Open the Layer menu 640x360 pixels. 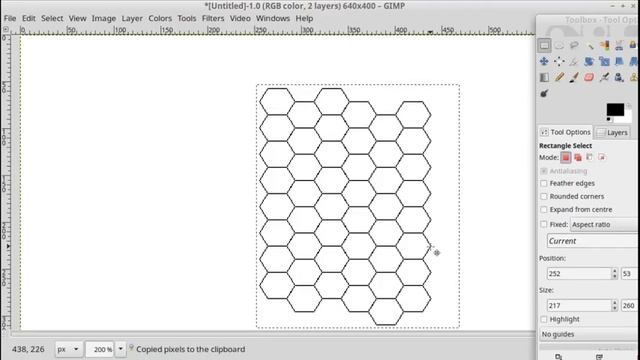coord(132,18)
